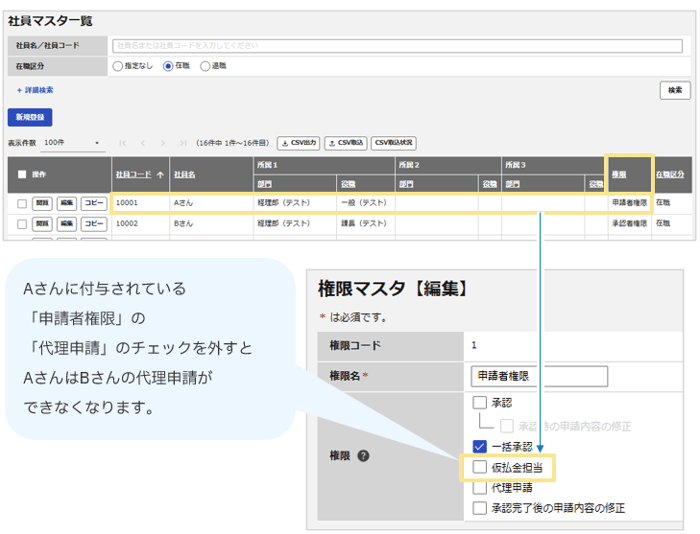This screenshot has height=534, width=700.
Task: Select 退職 radio button
Action: (x=205, y=66)
